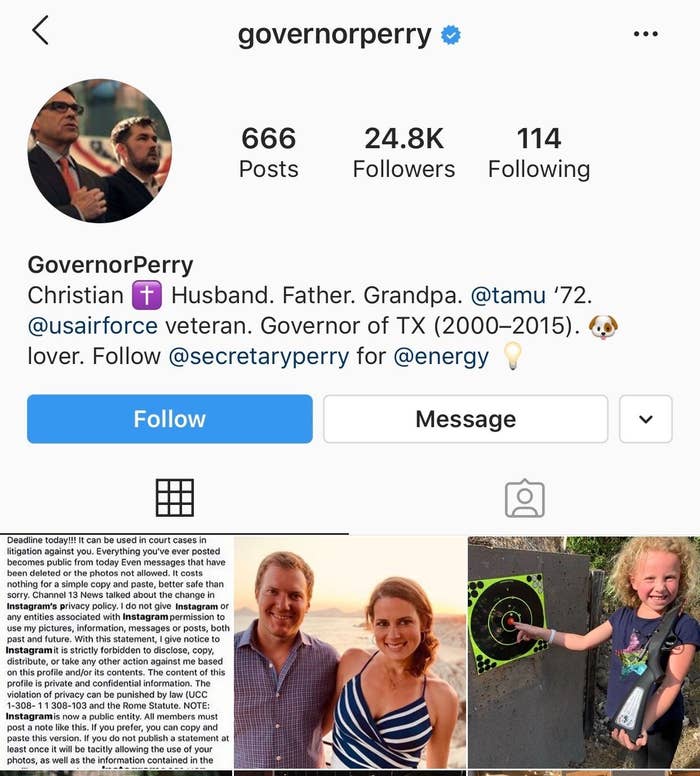
Task: Expand suggested accounts with chevron button
Action: 646,419
